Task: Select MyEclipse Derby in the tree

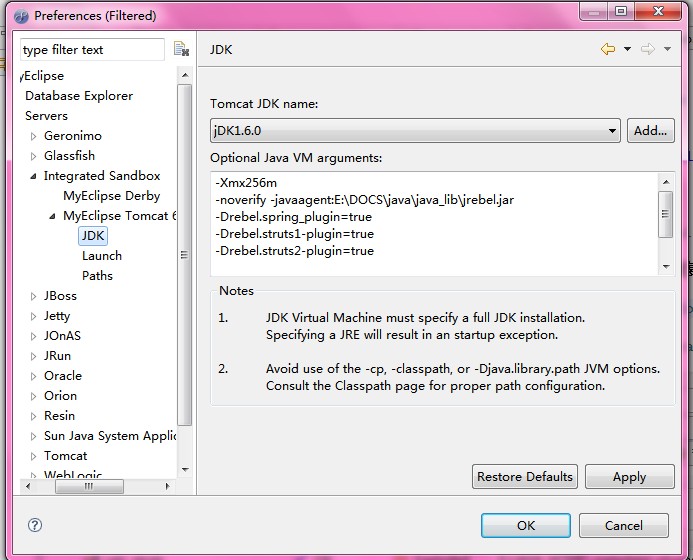Action: click(x=111, y=196)
